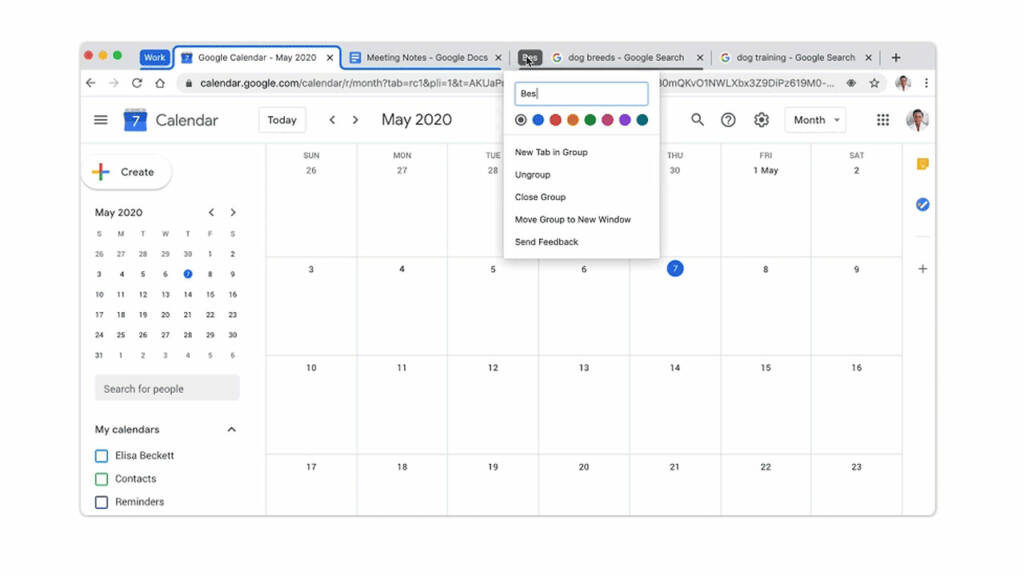The image size is (1024, 576).
Task: Click the Google Calendar logo icon
Action: point(135,120)
